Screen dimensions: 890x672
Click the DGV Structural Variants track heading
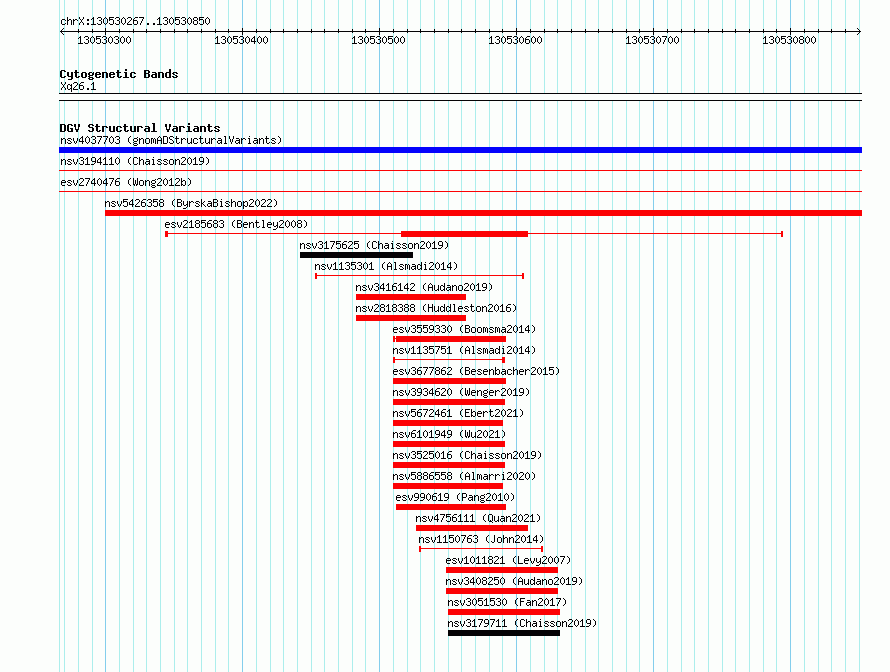[x=140, y=128]
